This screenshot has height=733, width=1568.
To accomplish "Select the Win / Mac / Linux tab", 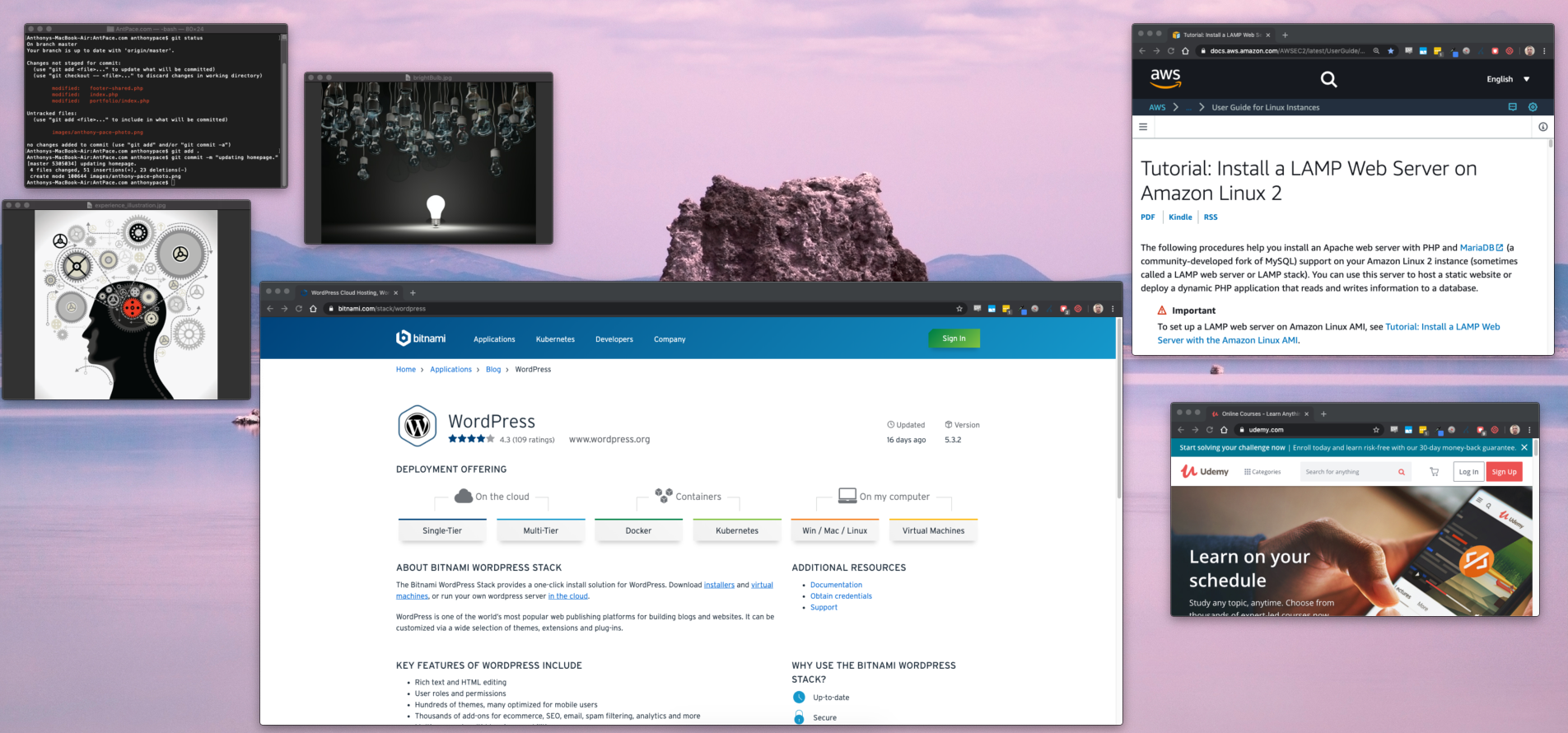I will click(x=835, y=530).
